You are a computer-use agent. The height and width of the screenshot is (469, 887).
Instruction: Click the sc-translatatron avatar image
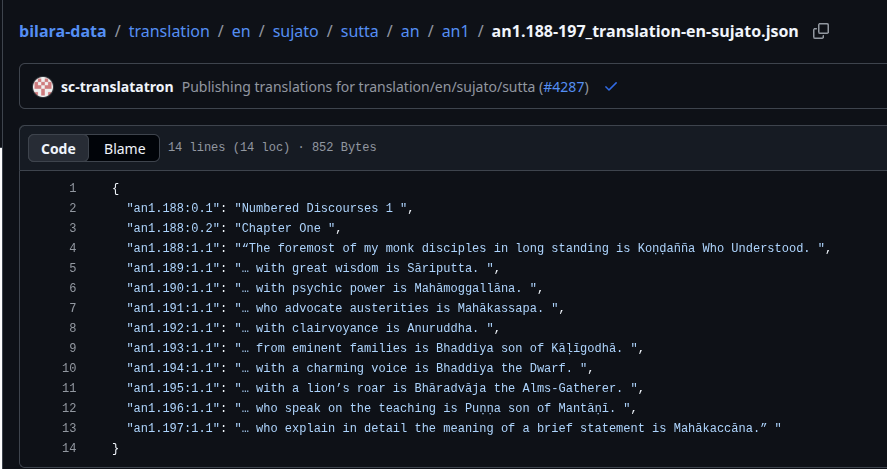point(43,87)
